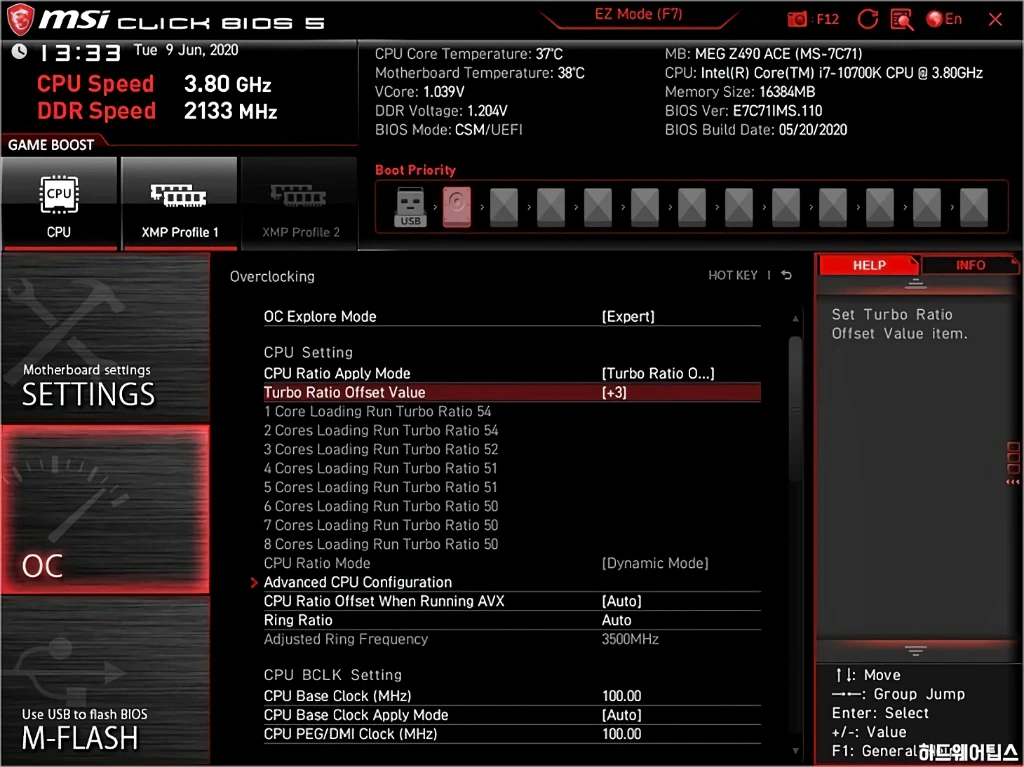Image resolution: width=1024 pixels, height=767 pixels.
Task: Switch to EZ Mode (F7)
Action: 638,14
